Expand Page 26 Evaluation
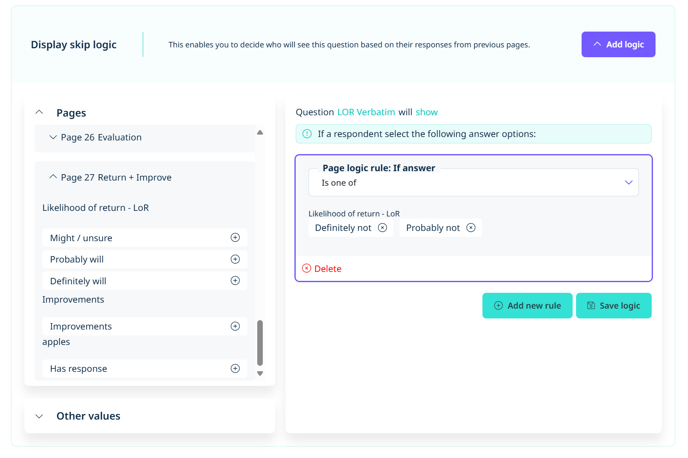This screenshot has width=688, height=458. click(53, 138)
